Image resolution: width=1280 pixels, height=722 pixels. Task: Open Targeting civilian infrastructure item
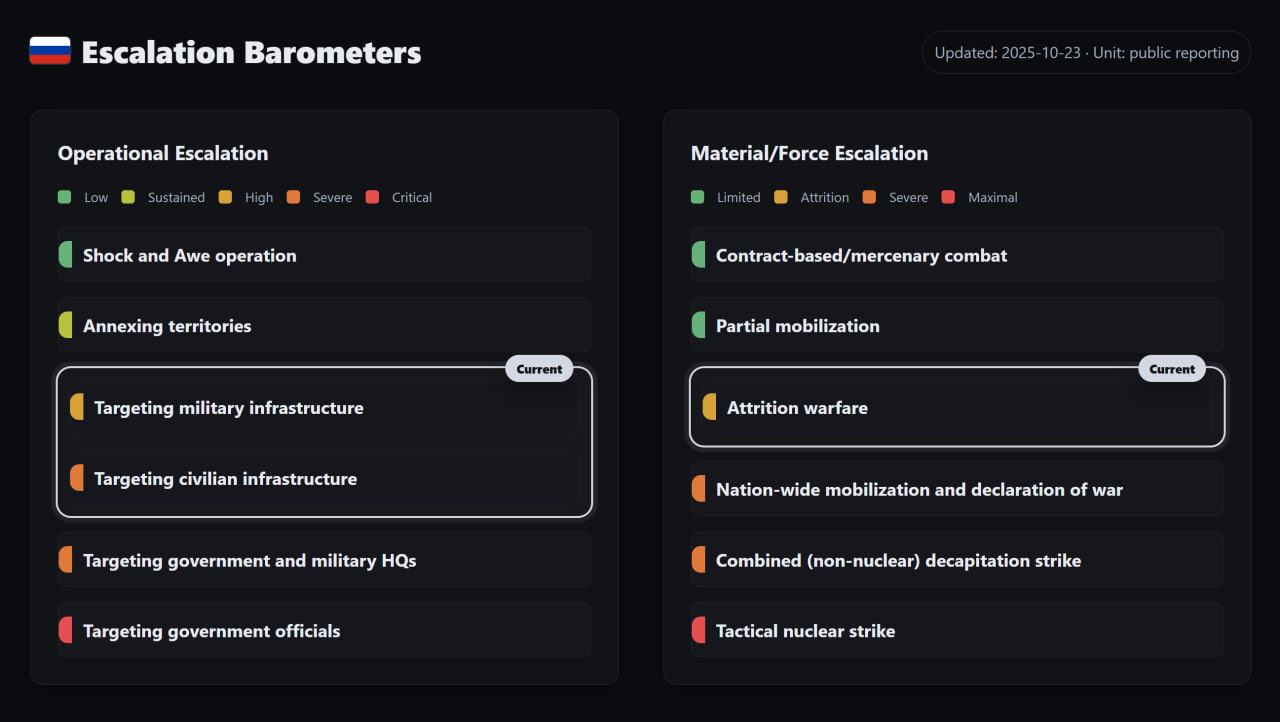point(324,479)
